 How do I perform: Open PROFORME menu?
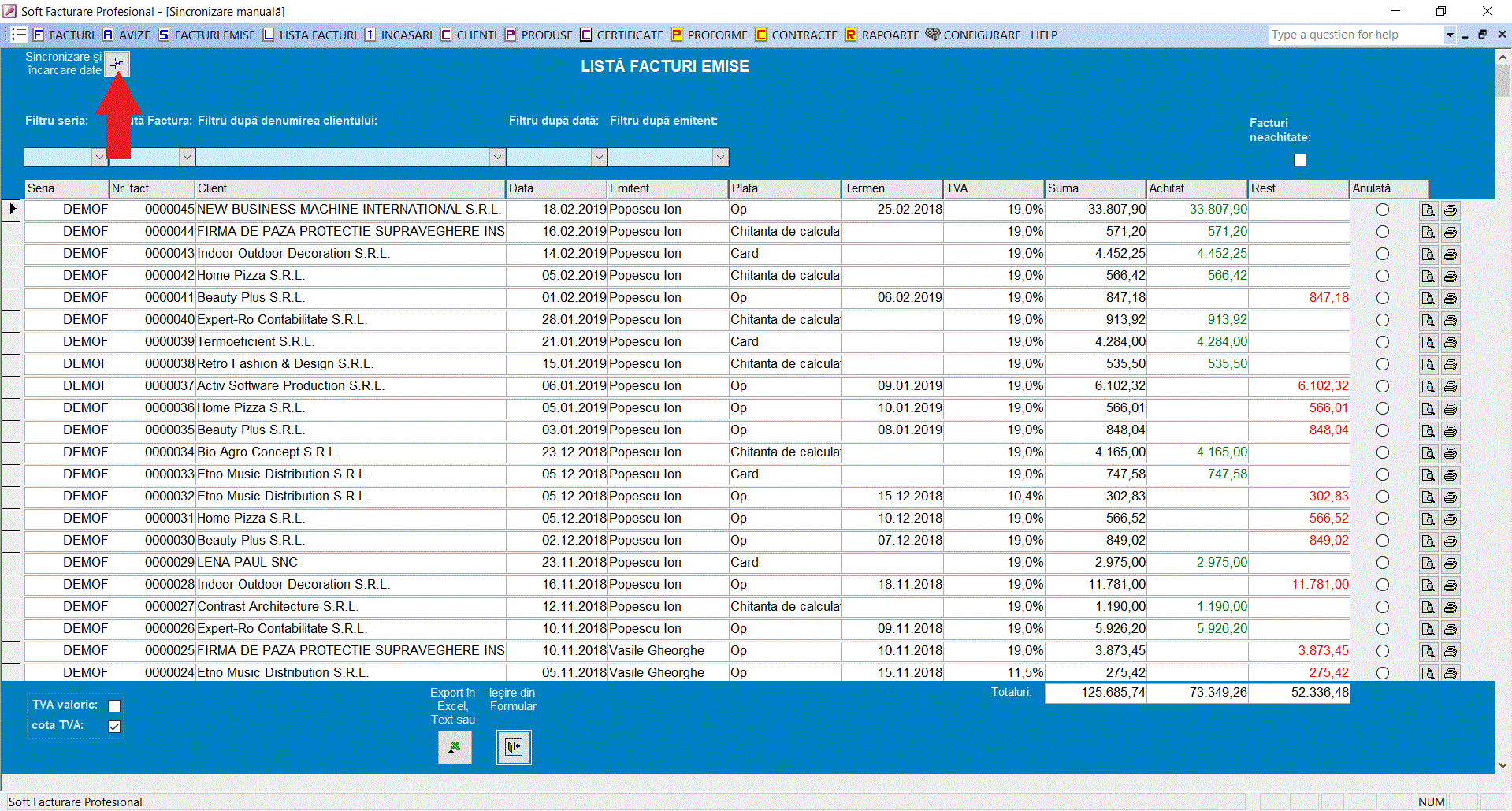click(x=709, y=35)
